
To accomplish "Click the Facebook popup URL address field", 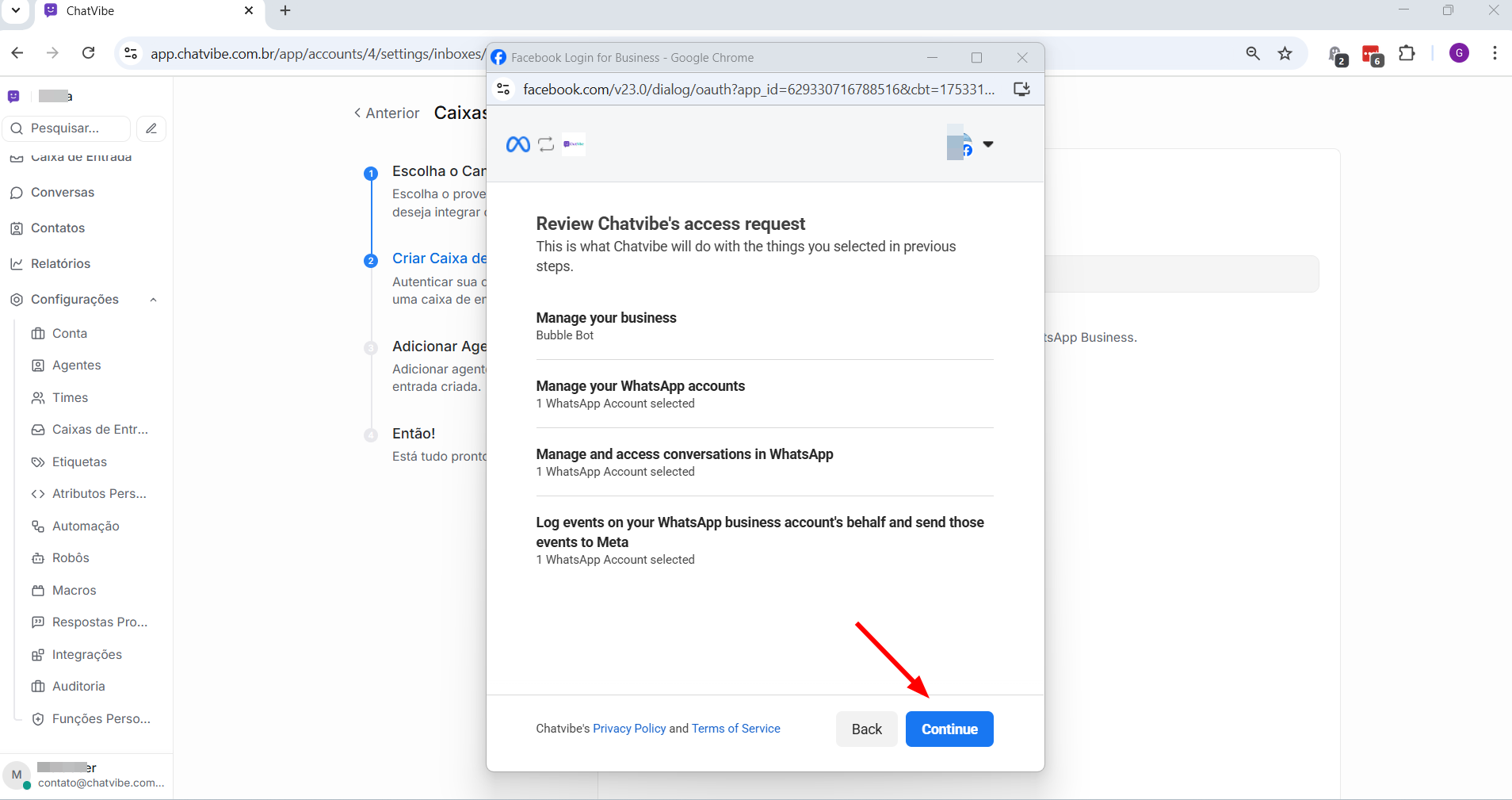I will [x=759, y=89].
